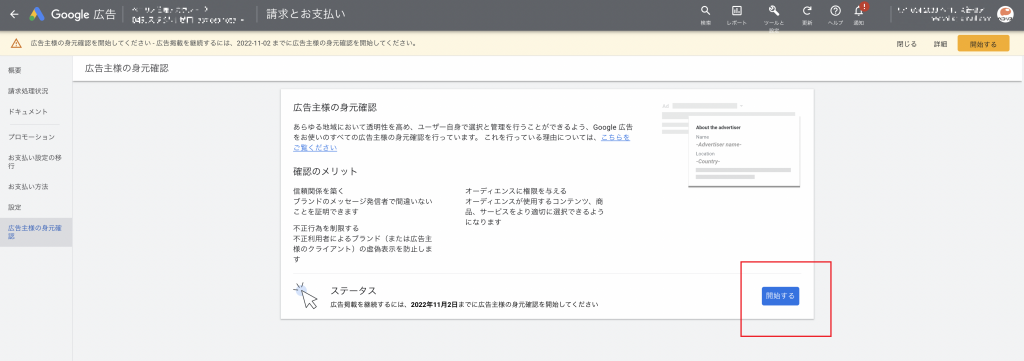Click the 確認のメリット heading
This screenshot has height=361, width=1024.
325,171
